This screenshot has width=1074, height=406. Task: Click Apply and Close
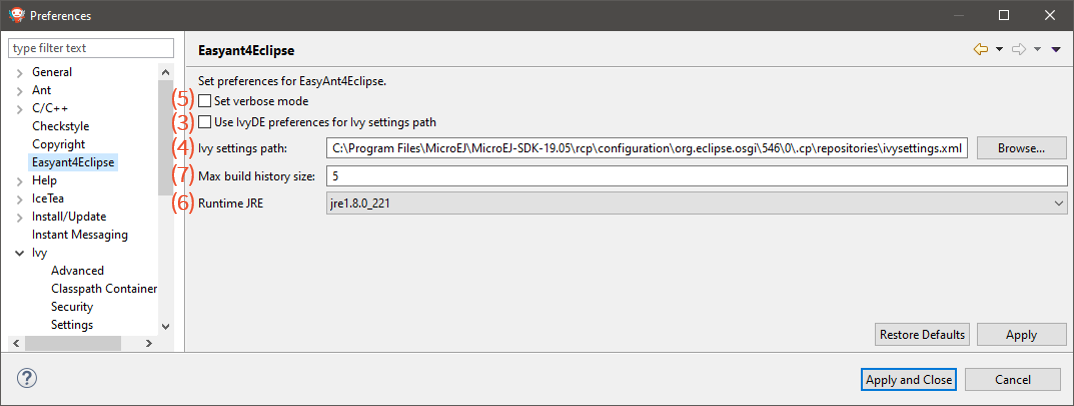pyautogui.click(x=908, y=379)
